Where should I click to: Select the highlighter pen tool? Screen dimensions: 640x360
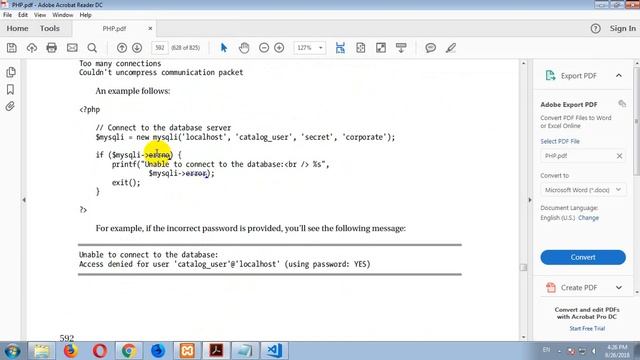451,48
